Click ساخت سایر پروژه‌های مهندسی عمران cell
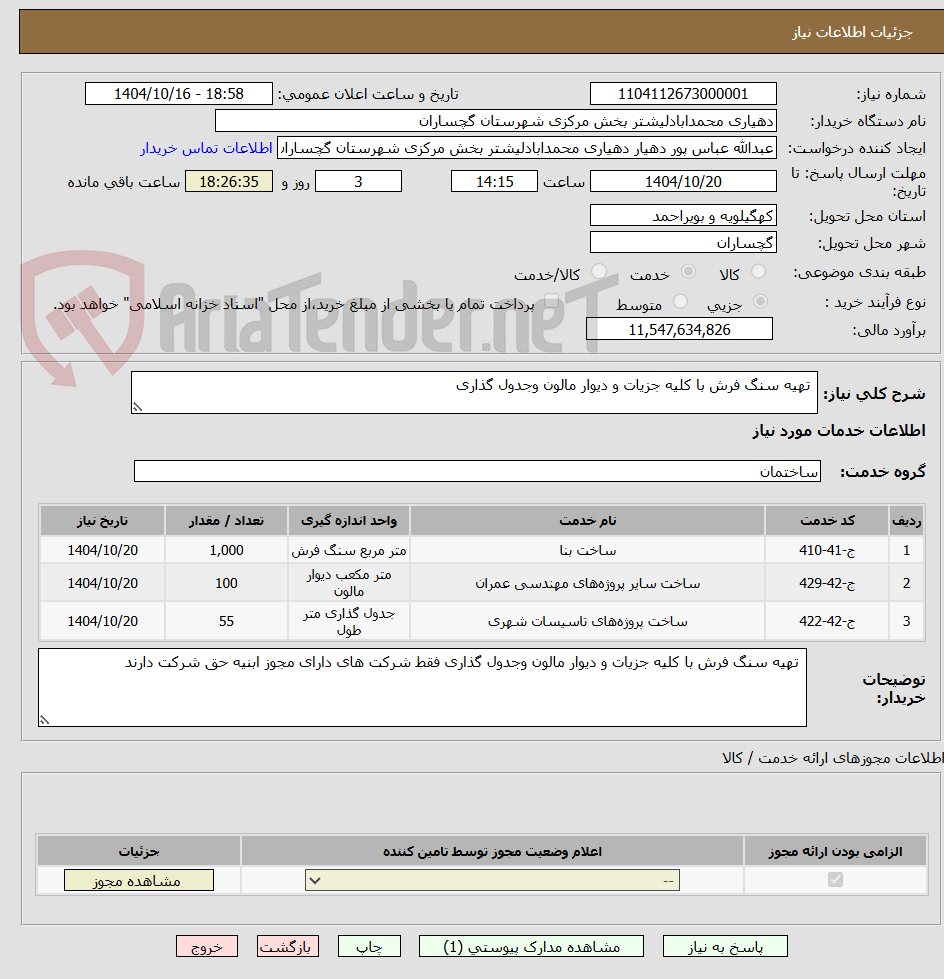Viewport: 944px width, 979px height. point(588,583)
